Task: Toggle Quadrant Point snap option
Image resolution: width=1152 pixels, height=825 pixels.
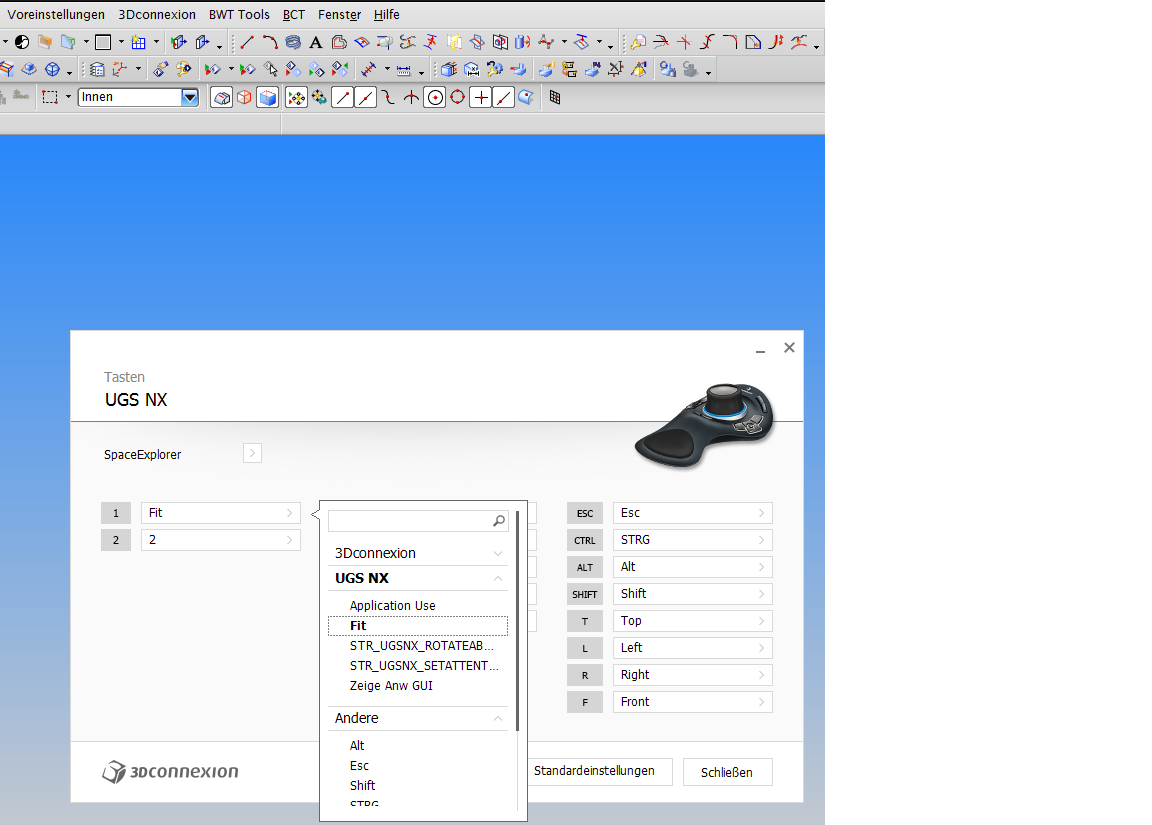Action: (x=458, y=97)
